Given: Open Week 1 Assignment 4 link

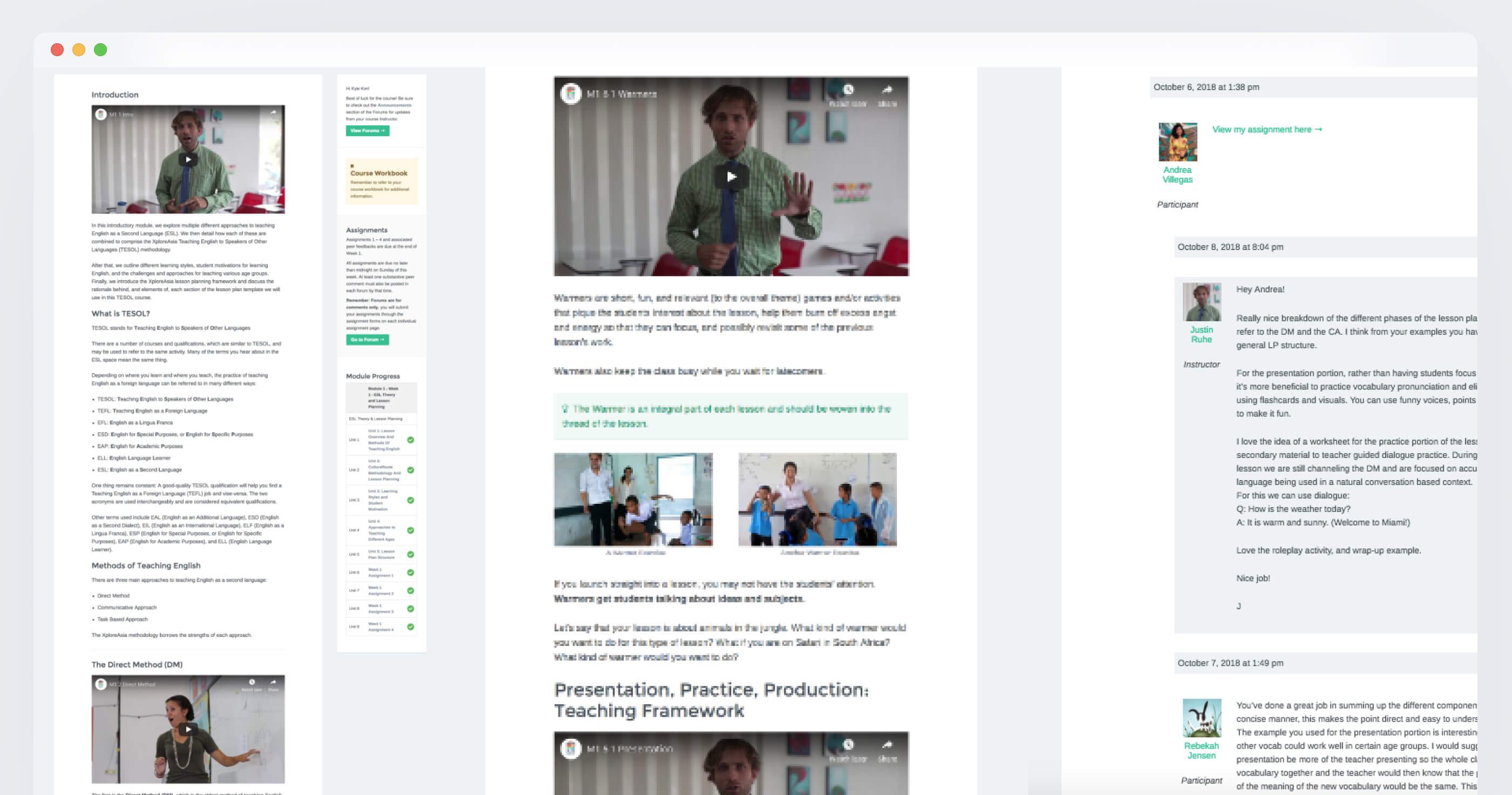Looking at the screenshot, I should coord(381,626).
